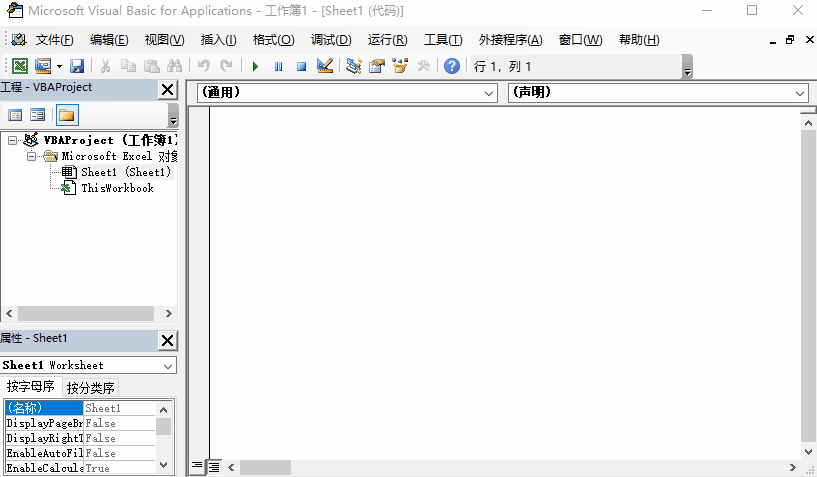Click the Break pause button
The height and width of the screenshot is (477, 817).
pos(279,66)
